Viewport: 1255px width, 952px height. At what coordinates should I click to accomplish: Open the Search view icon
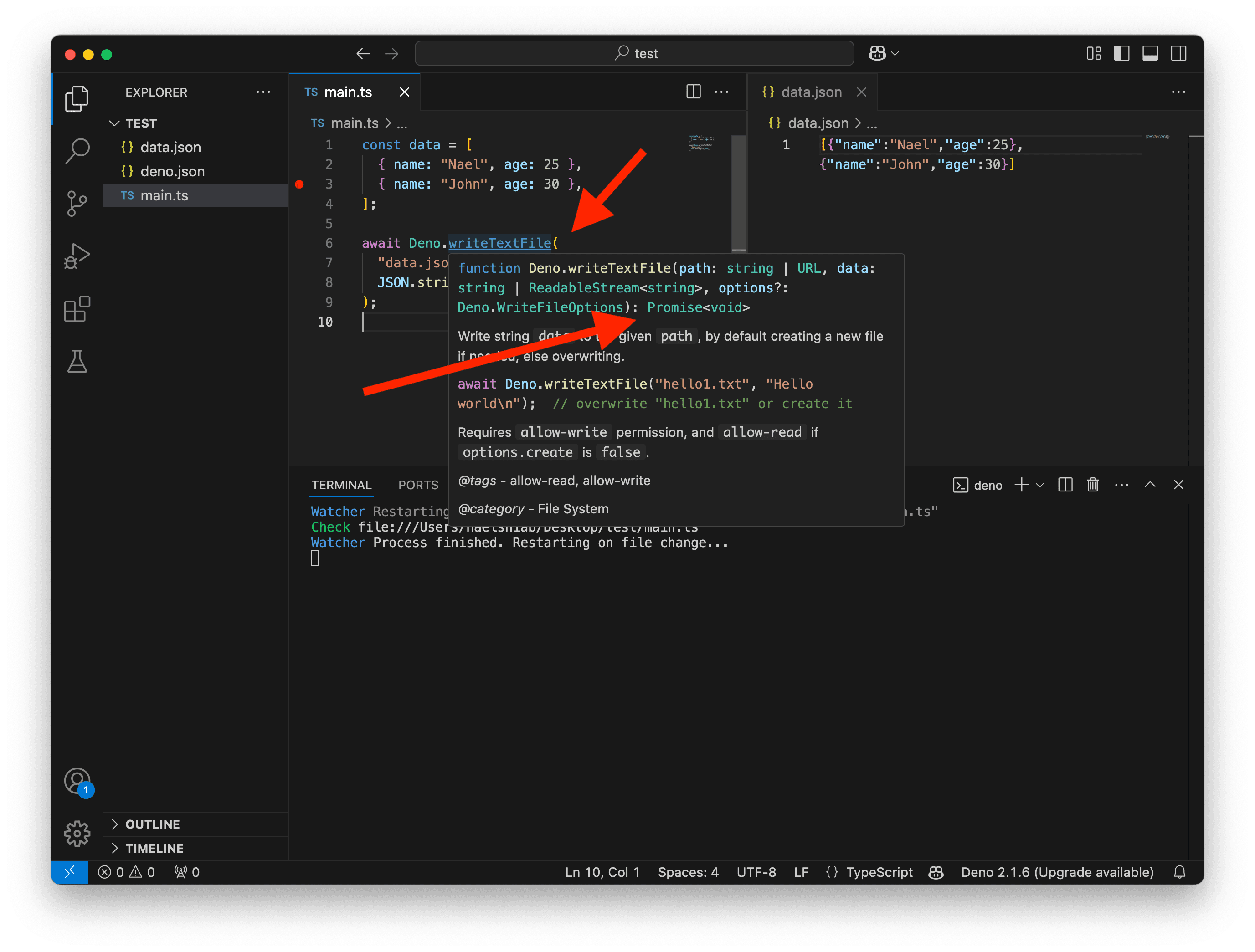point(77,151)
